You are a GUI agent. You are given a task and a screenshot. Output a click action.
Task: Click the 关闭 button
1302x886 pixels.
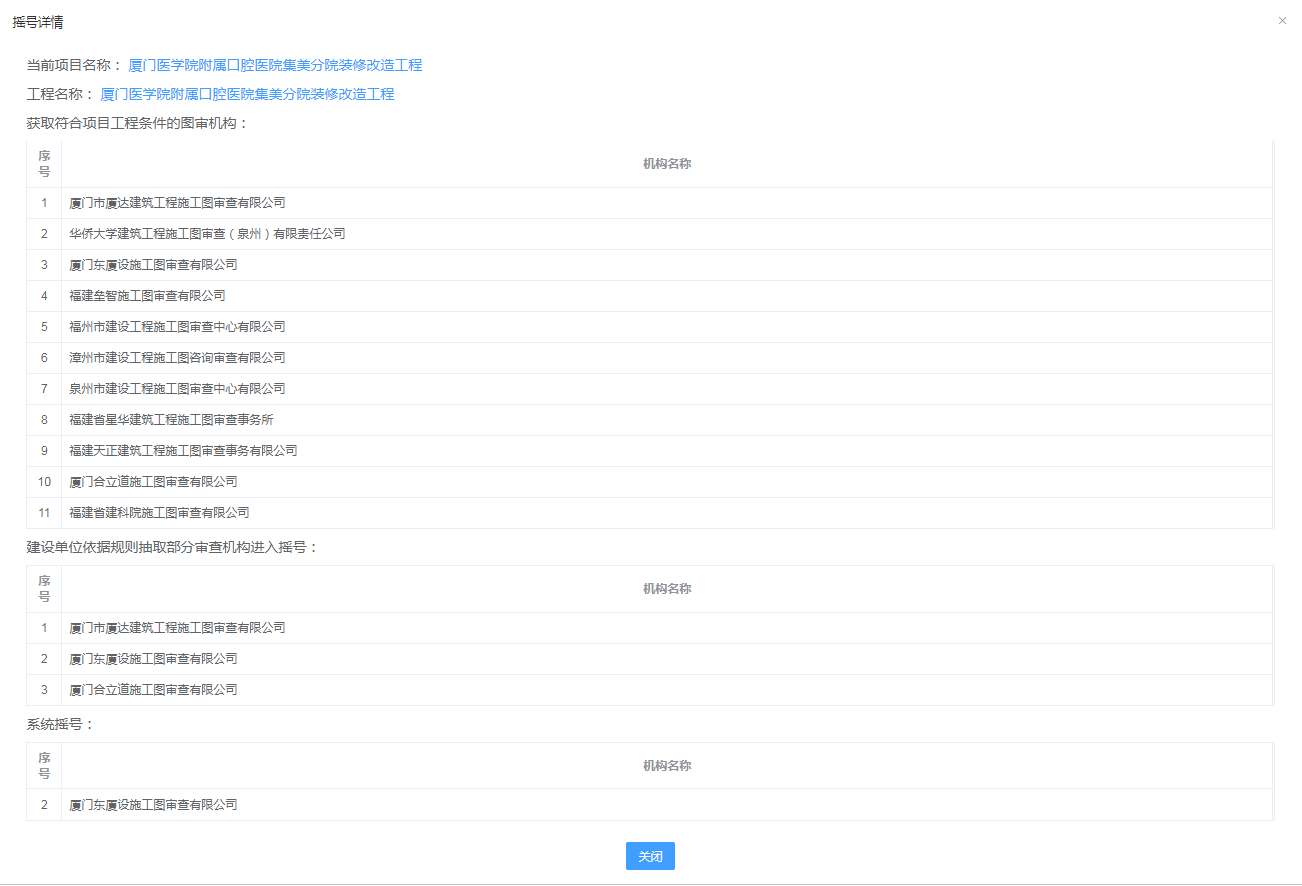coord(650,856)
